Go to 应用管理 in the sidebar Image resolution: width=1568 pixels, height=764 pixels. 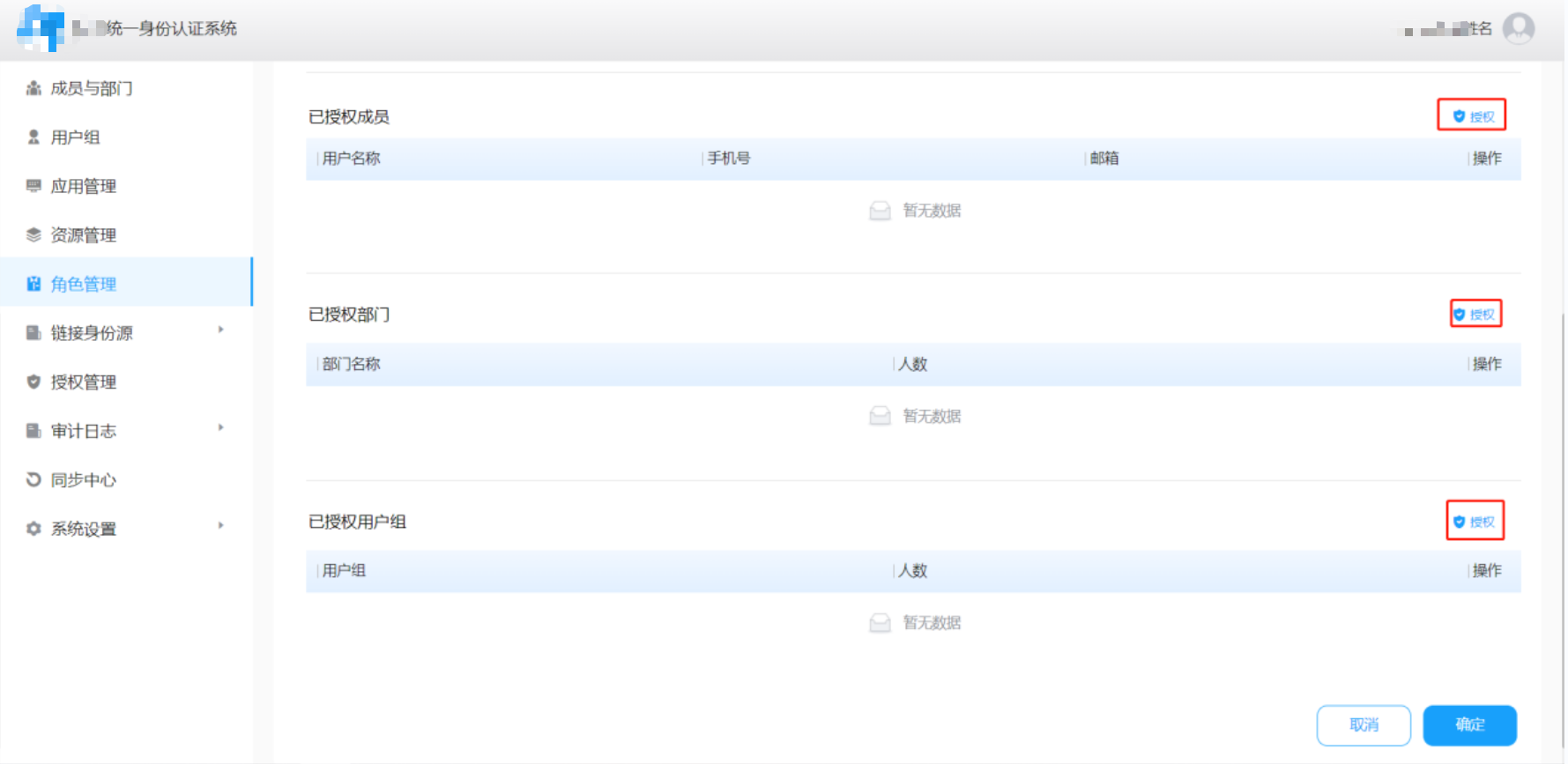pyautogui.click(x=127, y=186)
